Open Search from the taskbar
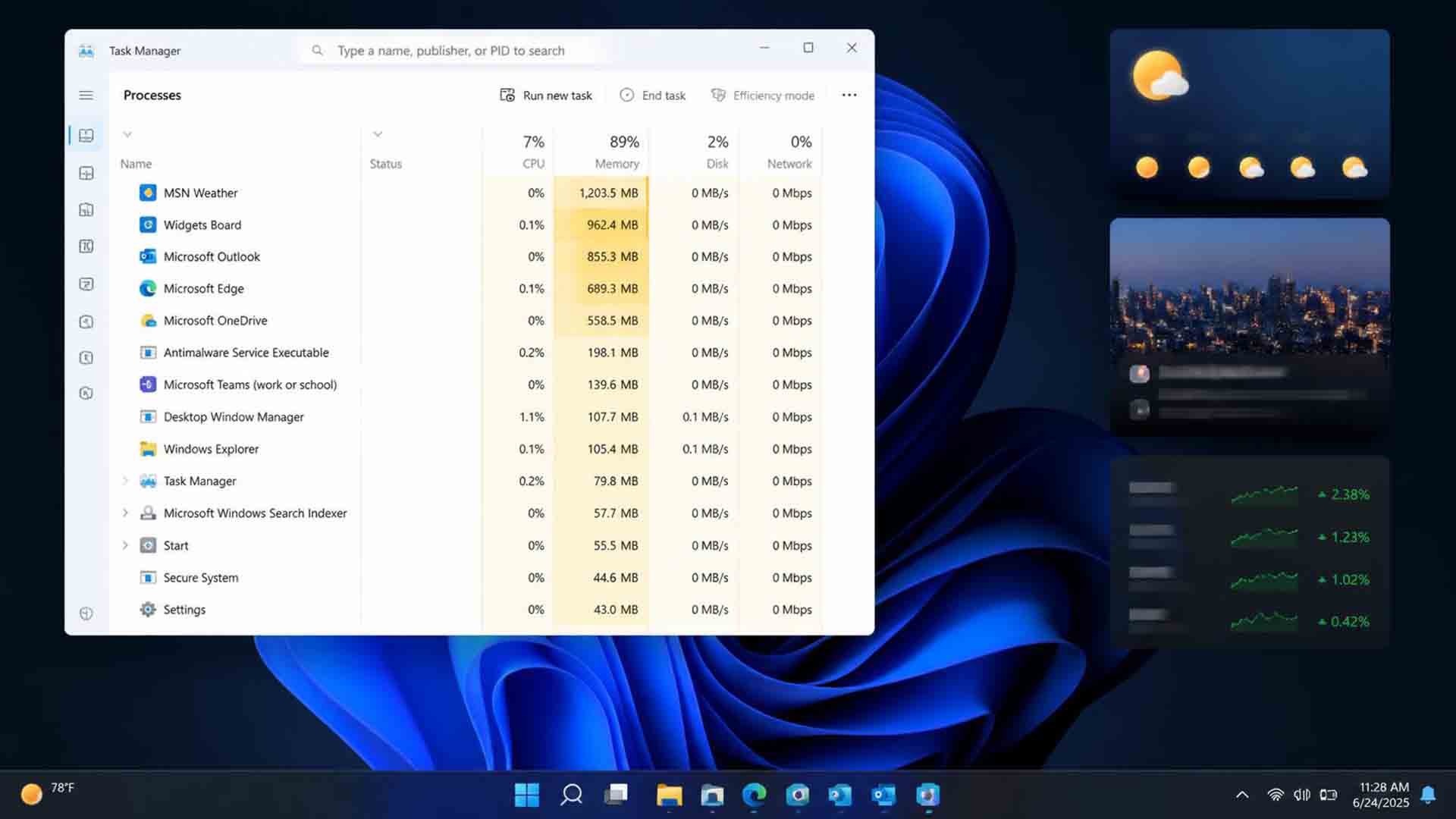Viewport: 1456px width, 819px height. pyautogui.click(x=571, y=795)
